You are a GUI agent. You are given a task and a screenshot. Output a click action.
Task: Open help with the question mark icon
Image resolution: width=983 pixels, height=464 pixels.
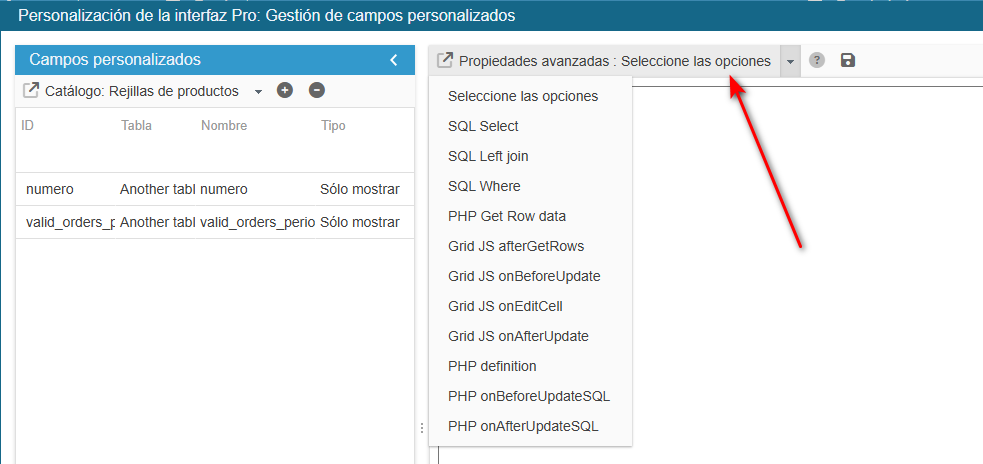pyautogui.click(x=816, y=61)
